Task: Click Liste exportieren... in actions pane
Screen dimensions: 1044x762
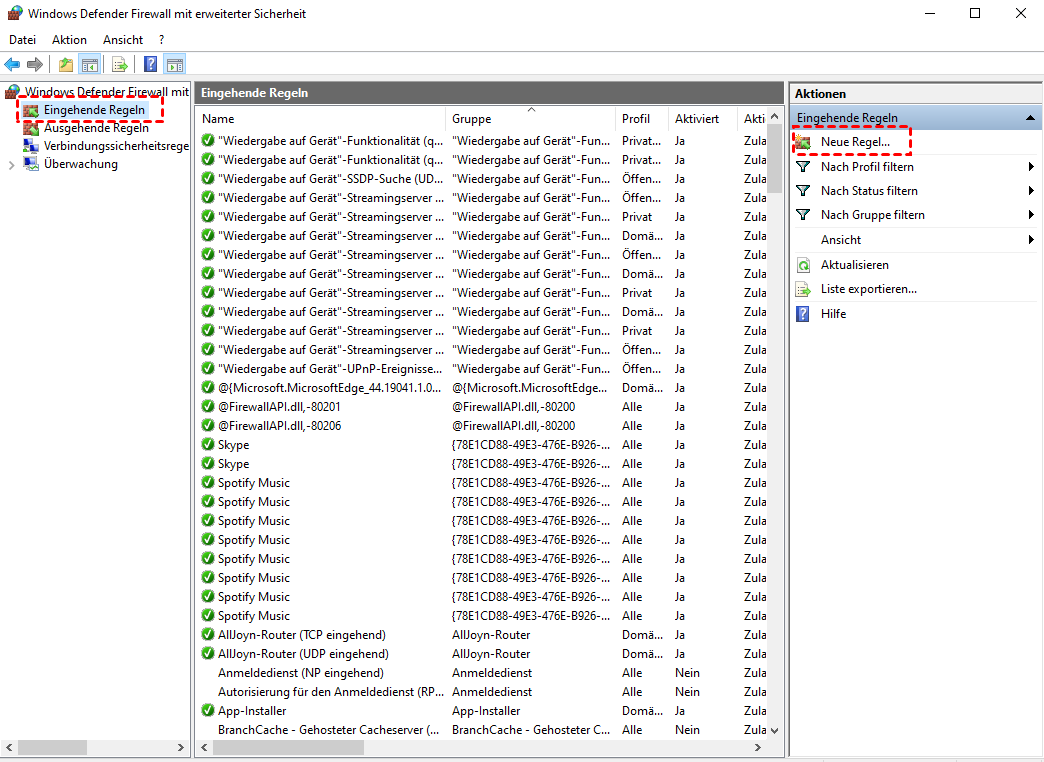Action: [868, 289]
